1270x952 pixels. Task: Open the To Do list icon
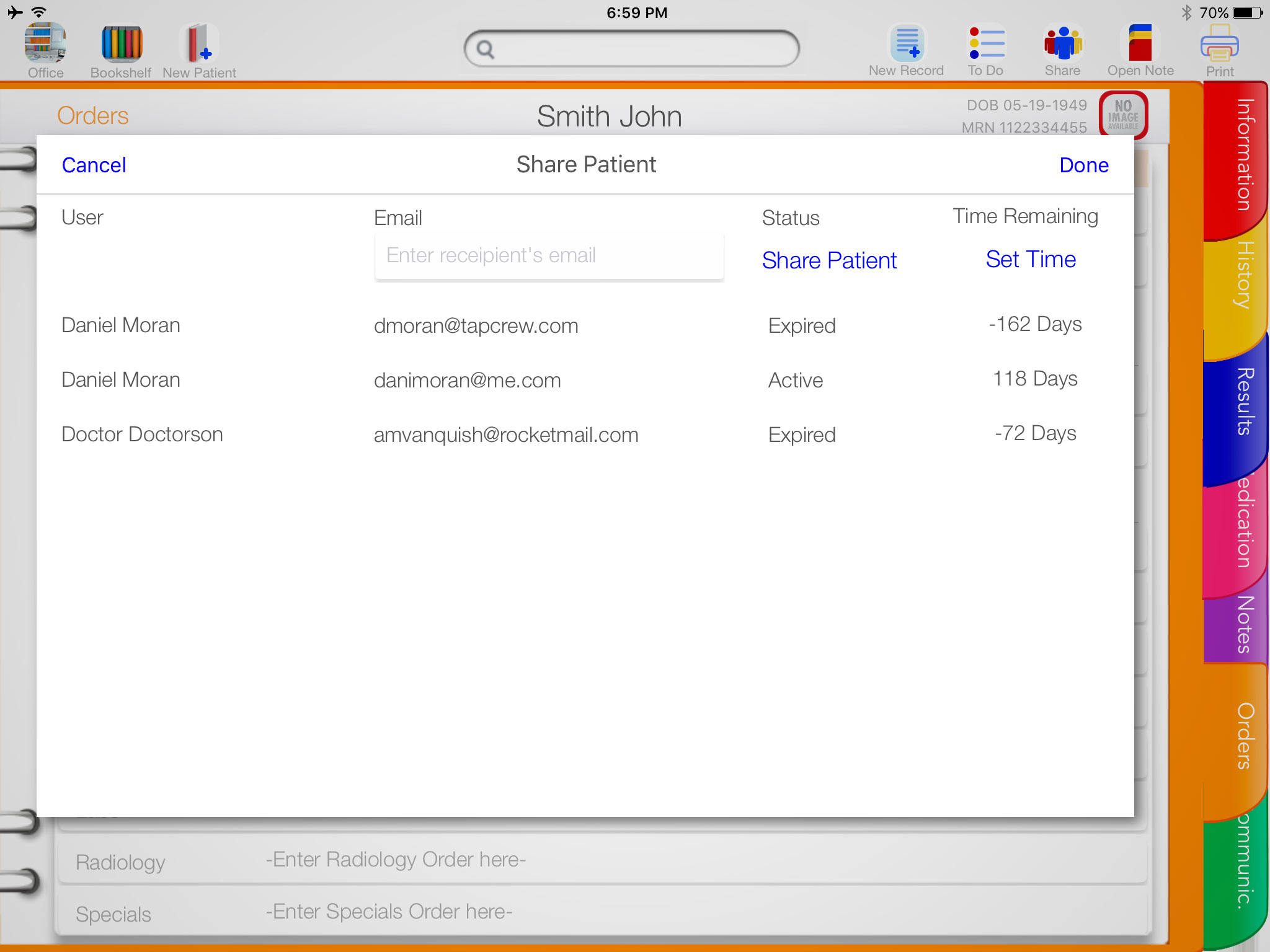(x=987, y=43)
